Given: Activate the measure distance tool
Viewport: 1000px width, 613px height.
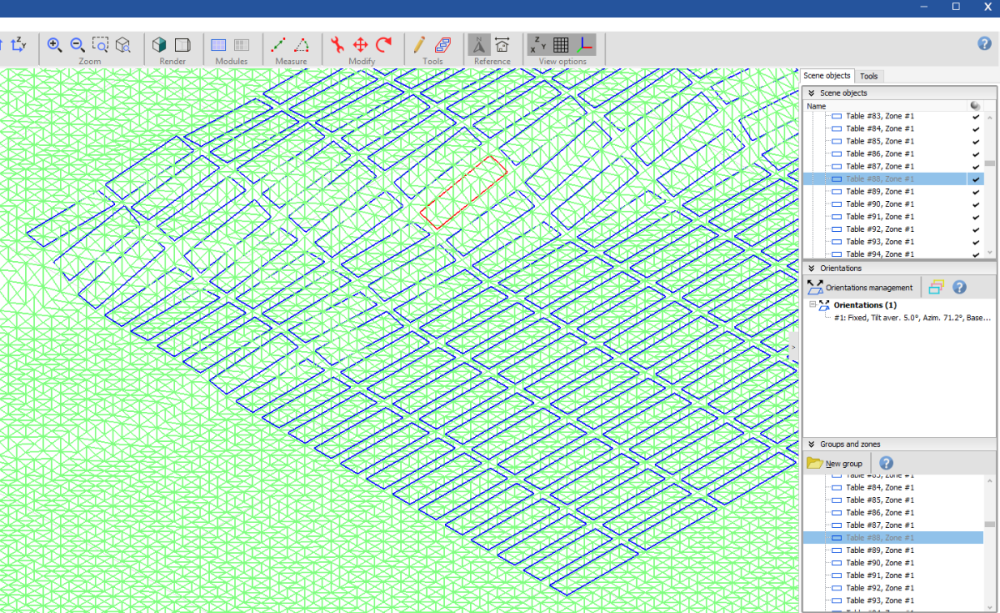Looking at the screenshot, I should (279, 45).
